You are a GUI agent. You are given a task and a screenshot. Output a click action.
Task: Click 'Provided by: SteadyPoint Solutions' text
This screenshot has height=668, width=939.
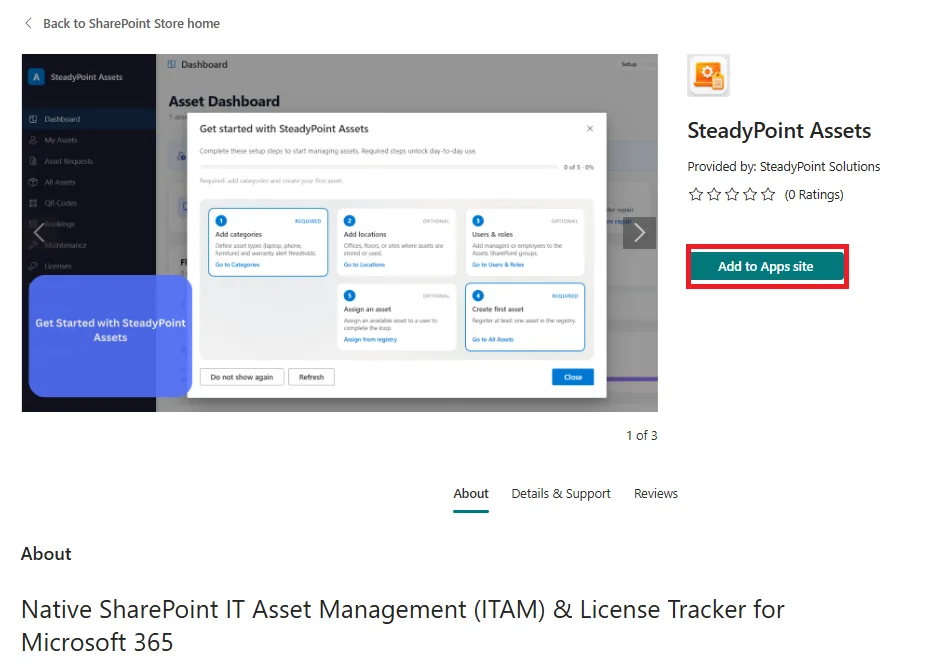pos(783,167)
